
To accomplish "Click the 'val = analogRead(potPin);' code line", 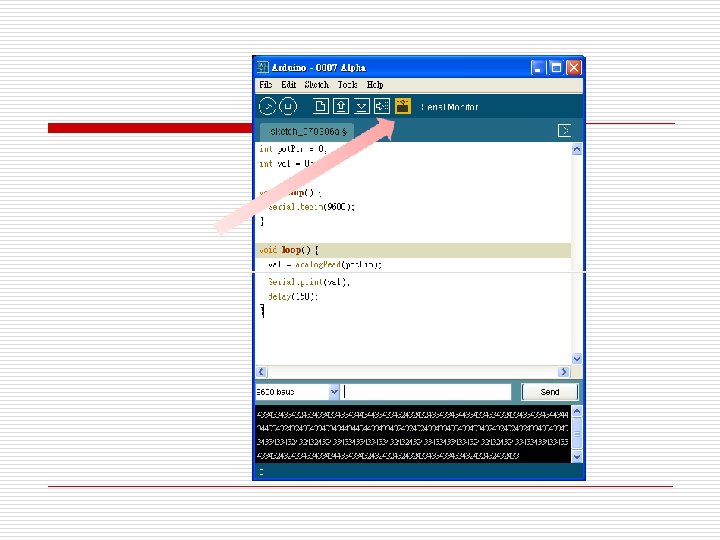I will tap(325, 265).
